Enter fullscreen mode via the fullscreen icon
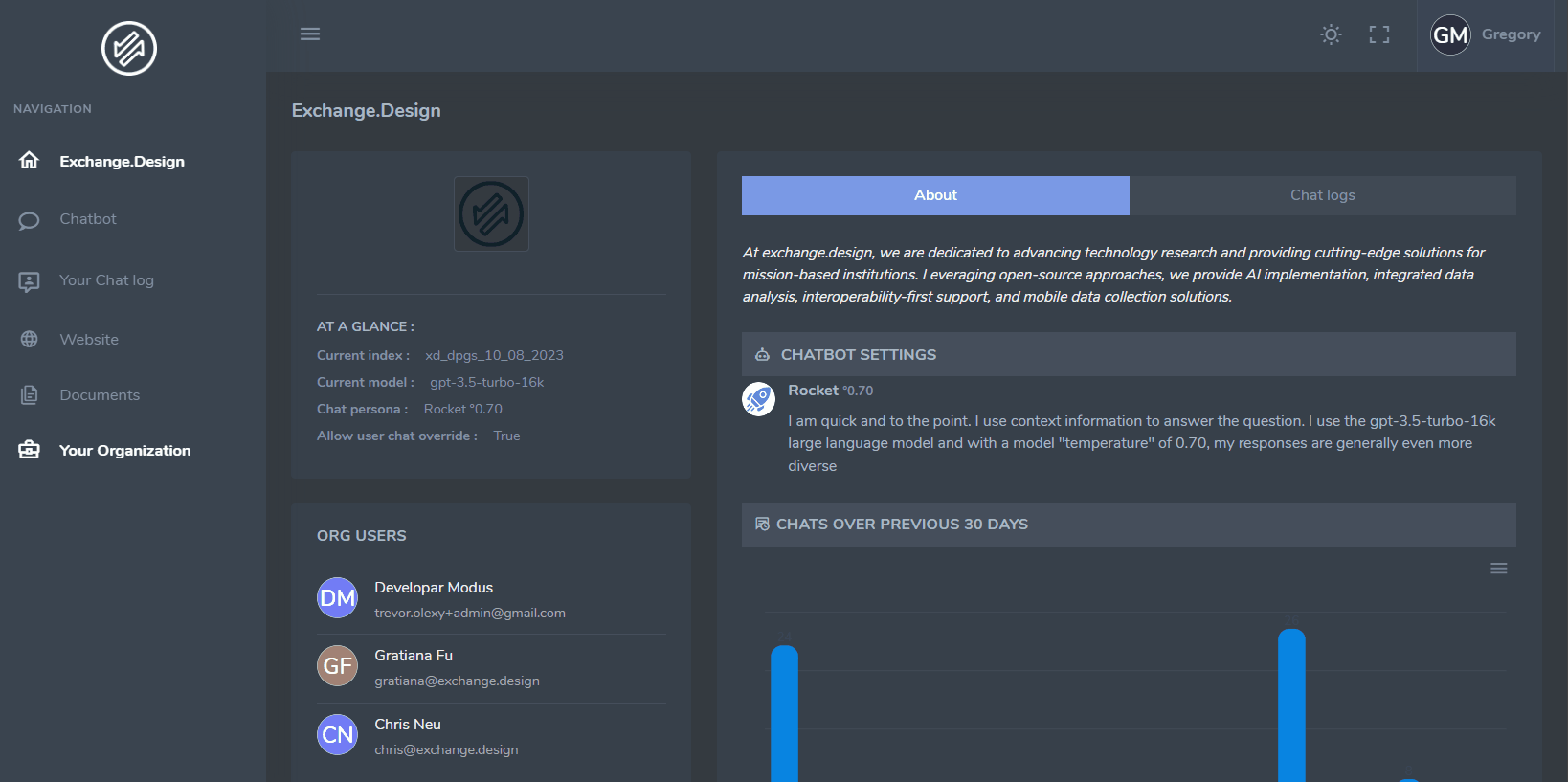Image resolution: width=1568 pixels, height=782 pixels. coord(1379,34)
